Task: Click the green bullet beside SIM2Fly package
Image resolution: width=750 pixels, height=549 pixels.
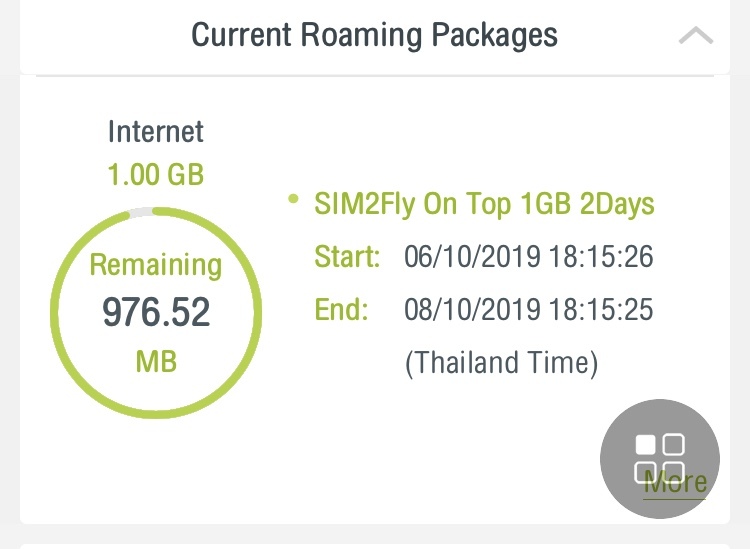Action: [x=293, y=199]
